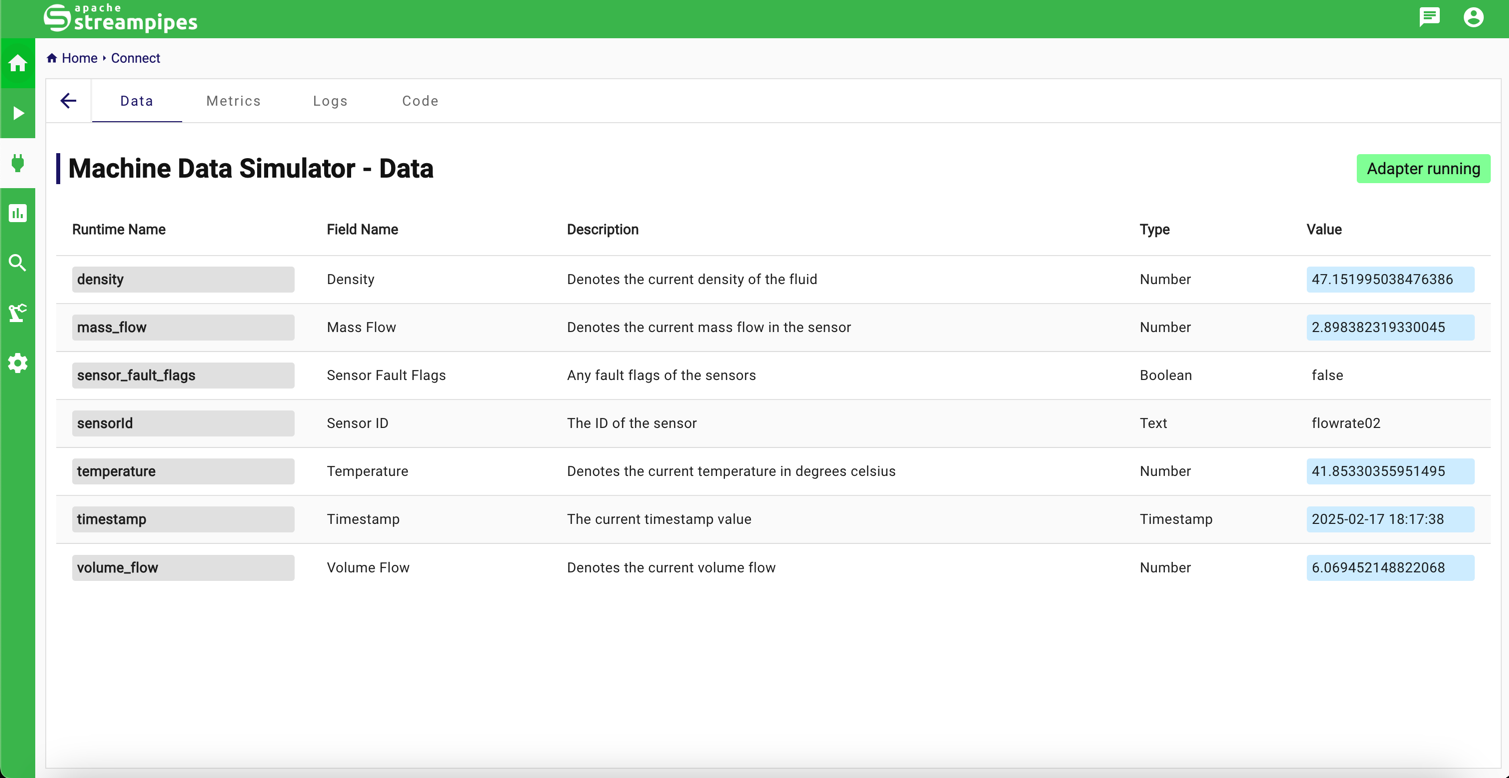1509x778 pixels.
Task: Open the Code tab
Action: (420, 101)
